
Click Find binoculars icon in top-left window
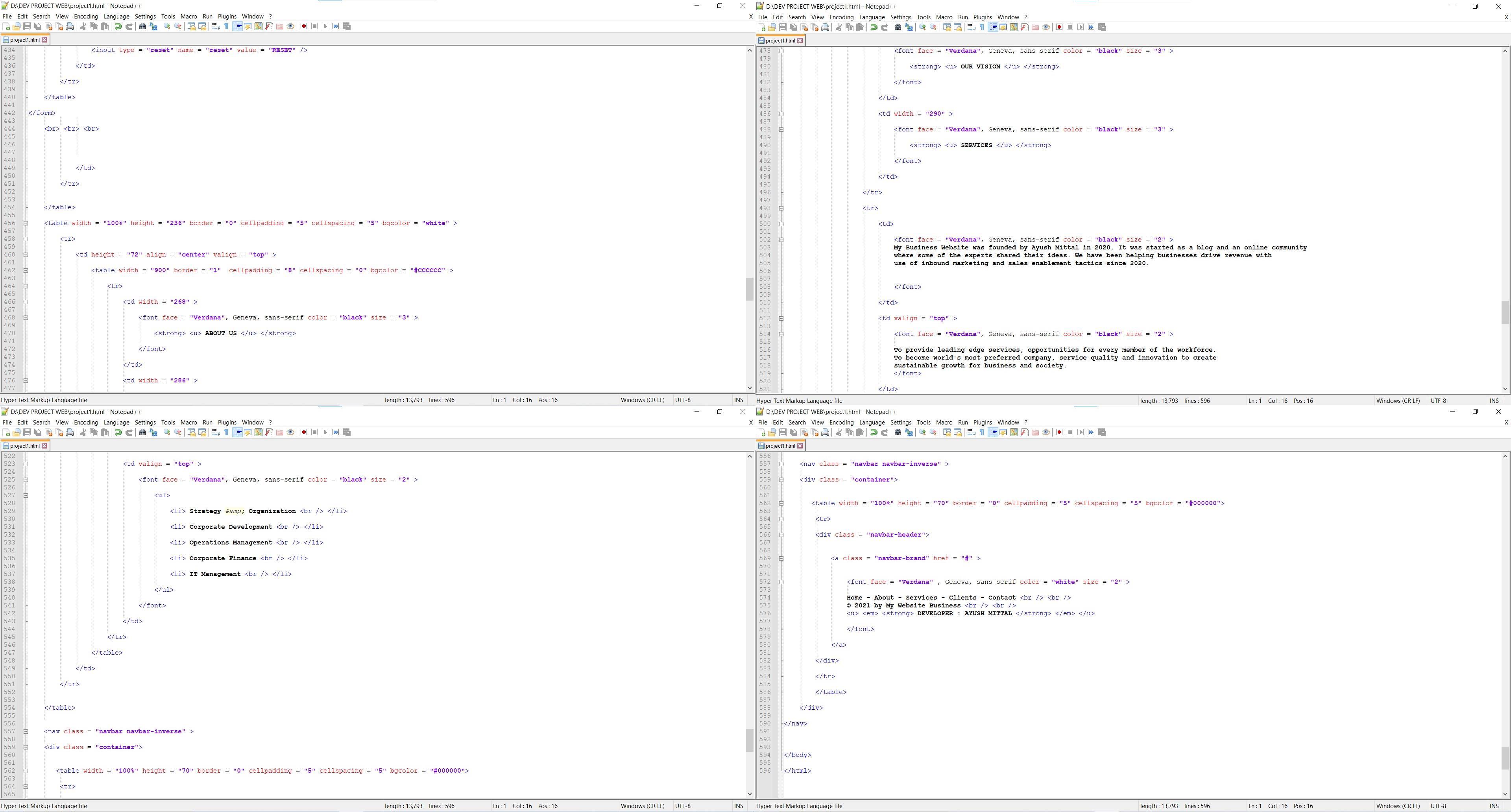tap(142, 26)
